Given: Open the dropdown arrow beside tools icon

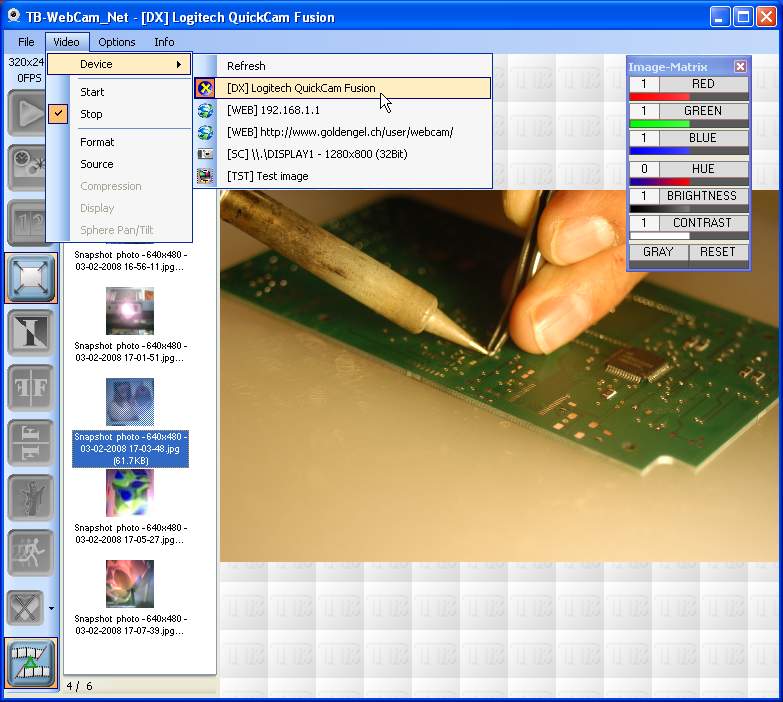Looking at the screenshot, I should [51, 609].
